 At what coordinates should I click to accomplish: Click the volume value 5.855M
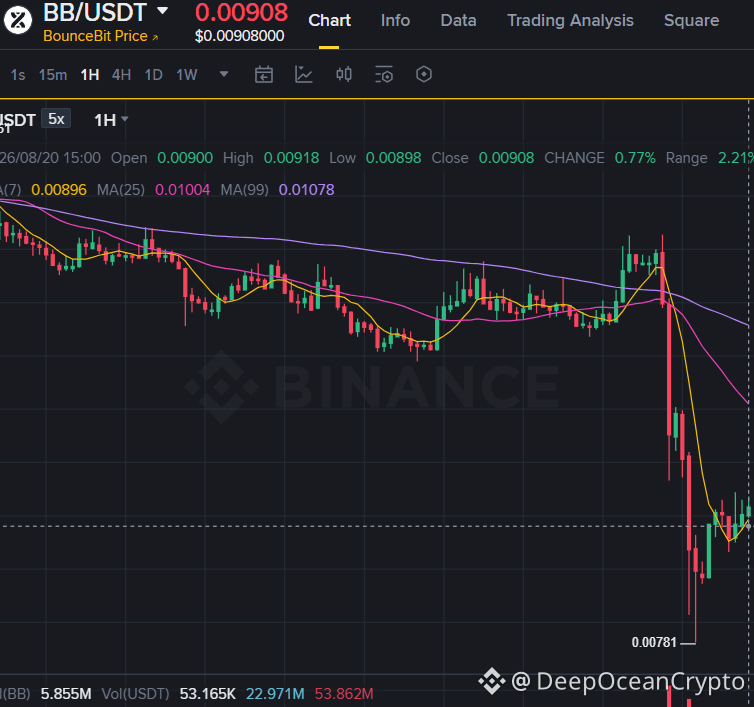pos(66,694)
